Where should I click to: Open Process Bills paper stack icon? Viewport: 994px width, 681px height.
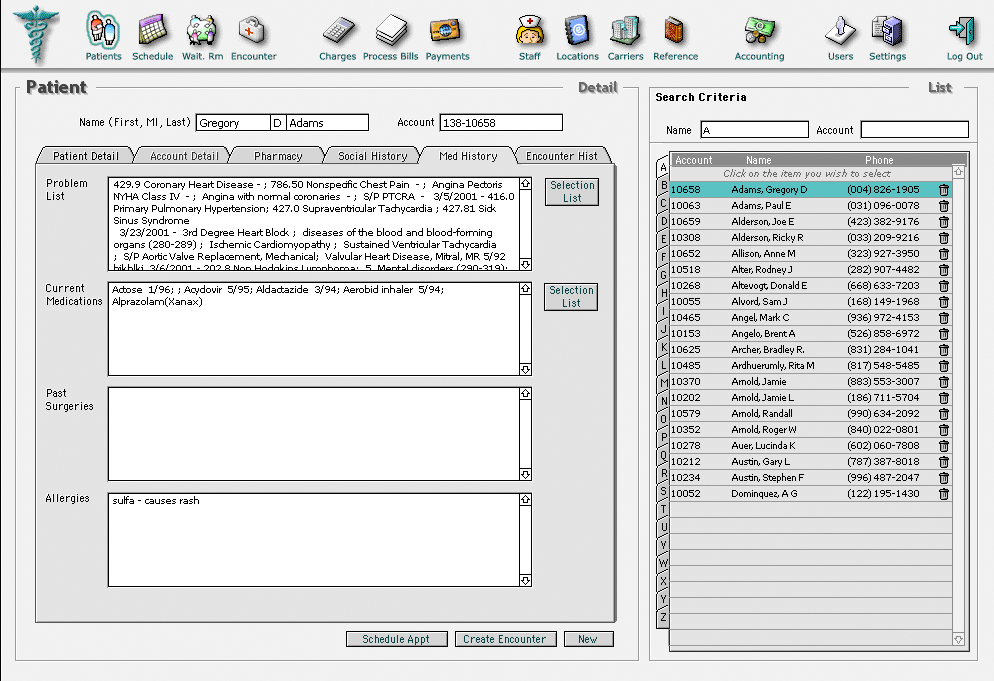coord(390,30)
